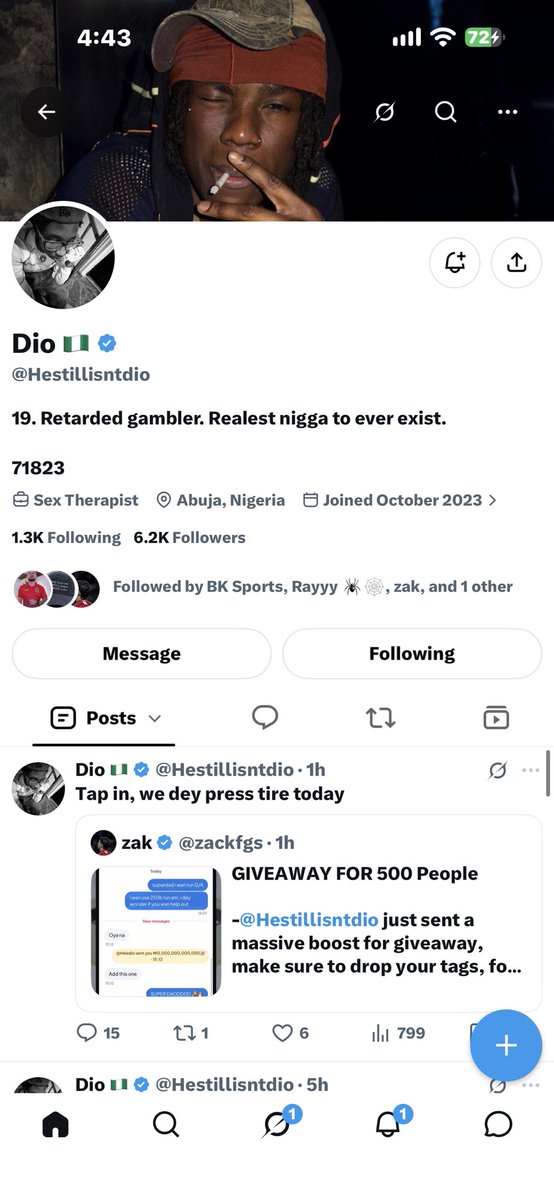The image size is (554, 1200).
Task: Open the three-dot profile options menu
Action: click(507, 112)
